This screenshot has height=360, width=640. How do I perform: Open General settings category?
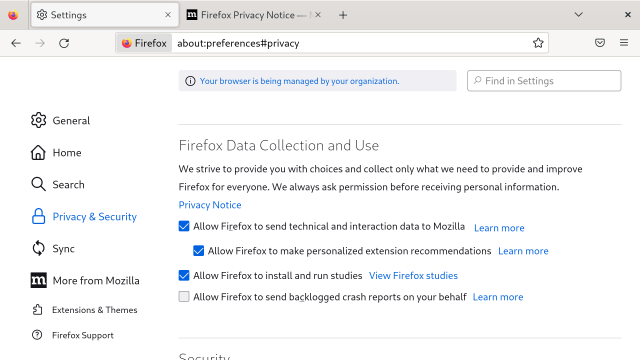[x=60, y=120]
